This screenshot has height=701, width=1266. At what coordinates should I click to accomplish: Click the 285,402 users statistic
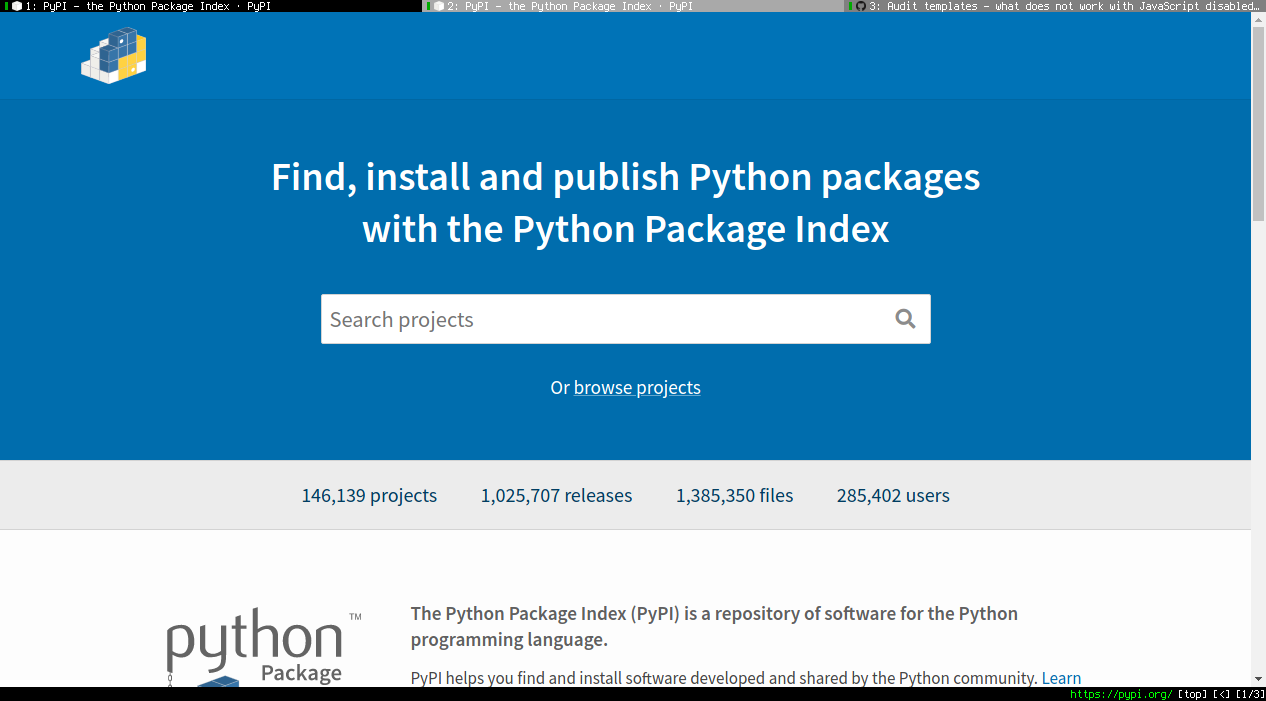[x=893, y=496]
